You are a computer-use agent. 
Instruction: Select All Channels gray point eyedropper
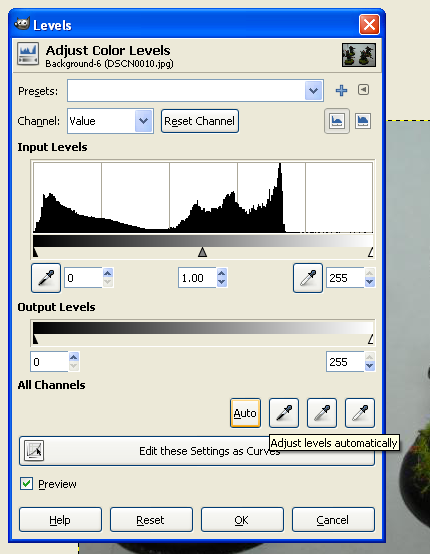coord(322,413)
